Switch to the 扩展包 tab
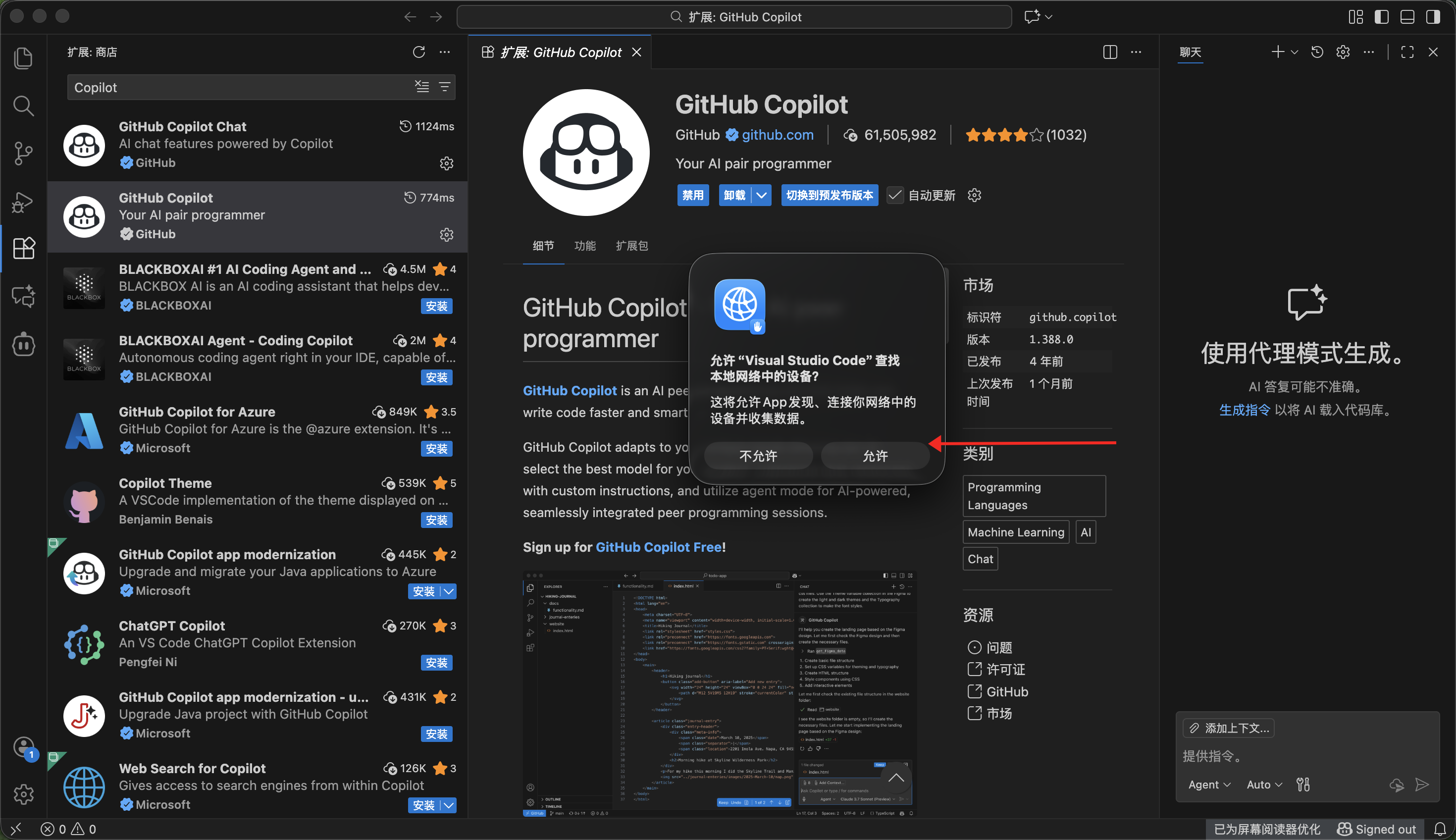 pyautogui.click(x=631, y=246)
